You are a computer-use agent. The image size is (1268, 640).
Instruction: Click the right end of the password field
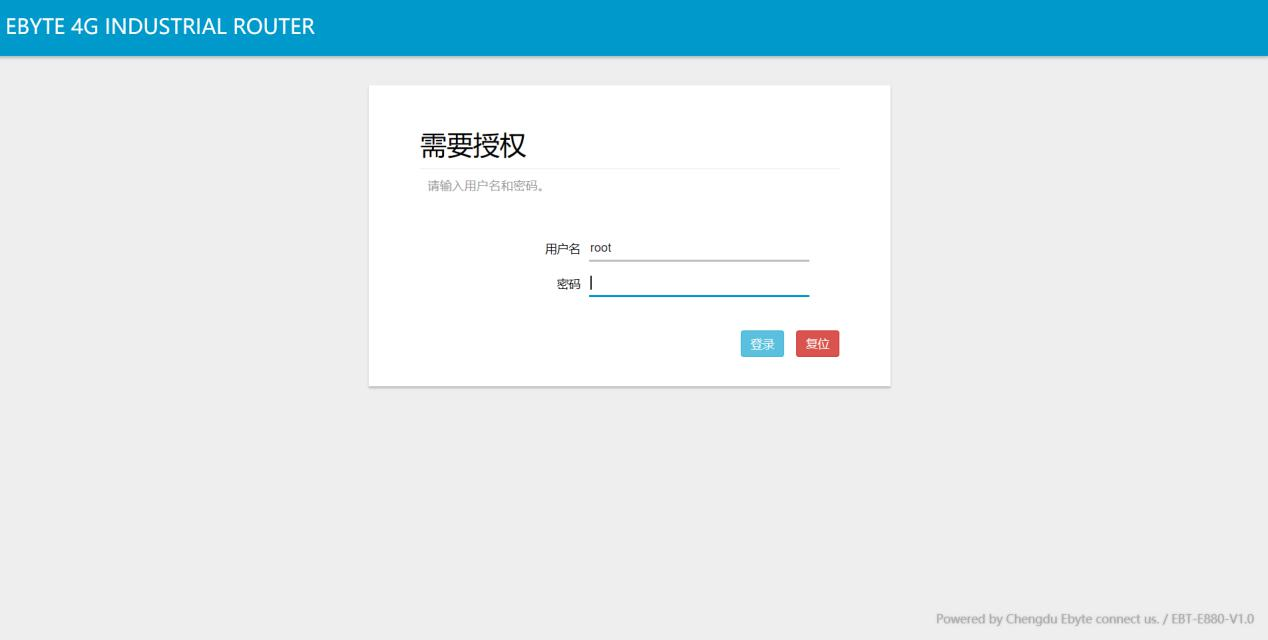[798, 283]
